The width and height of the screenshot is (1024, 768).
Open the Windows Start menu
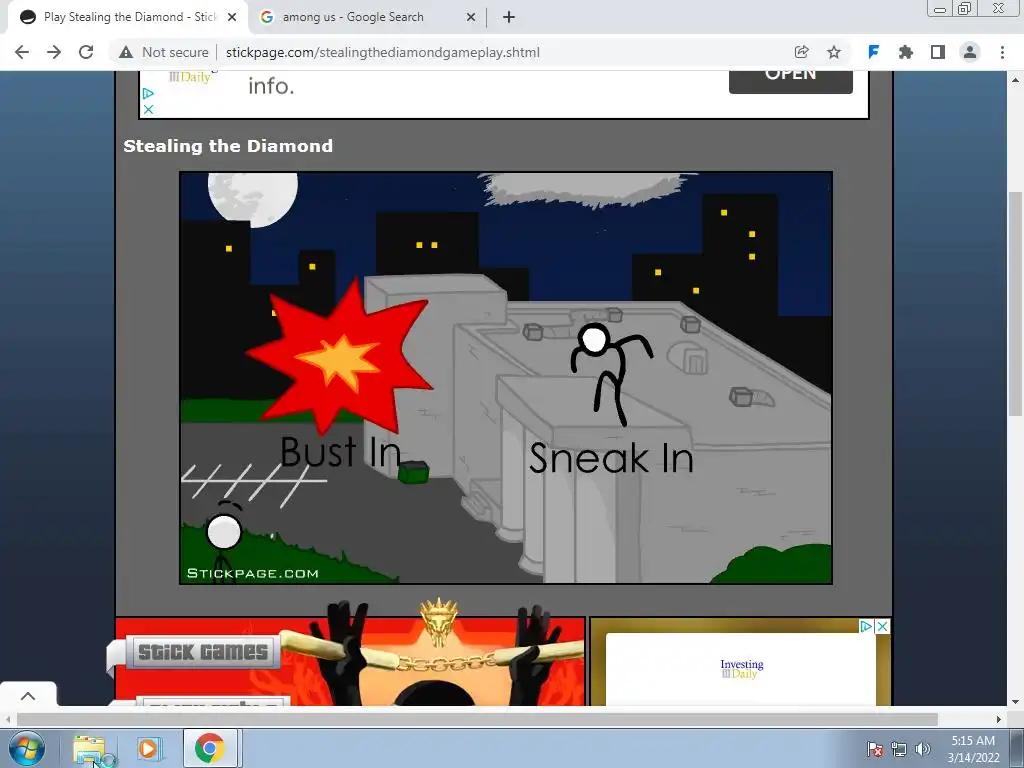point(27,749)
